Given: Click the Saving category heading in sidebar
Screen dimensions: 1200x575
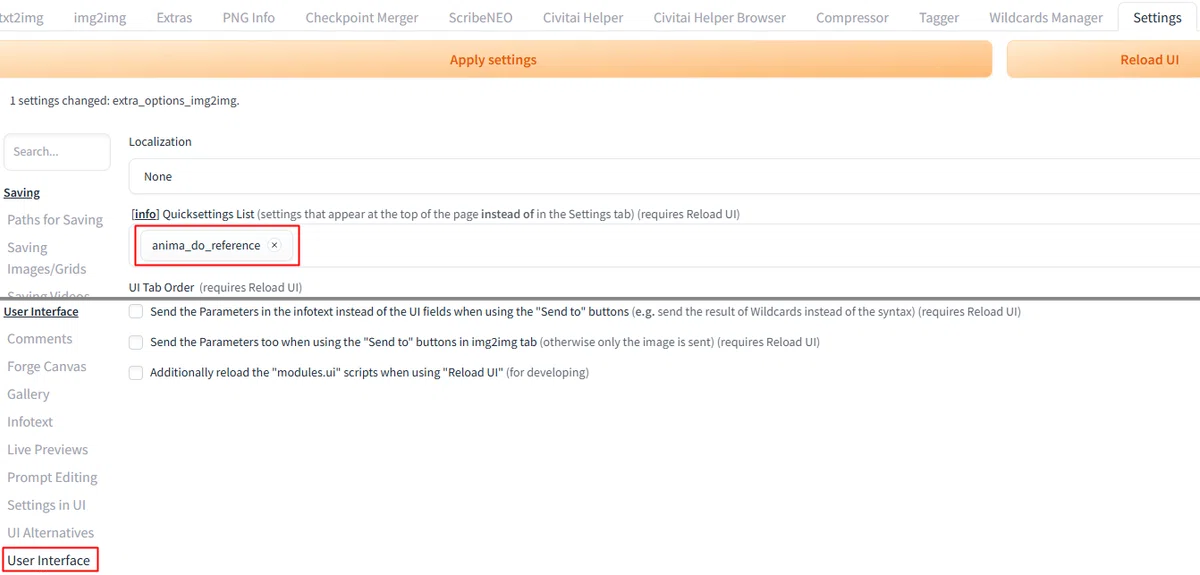Looking at the screenshot, I should click(x=22, y=193).
